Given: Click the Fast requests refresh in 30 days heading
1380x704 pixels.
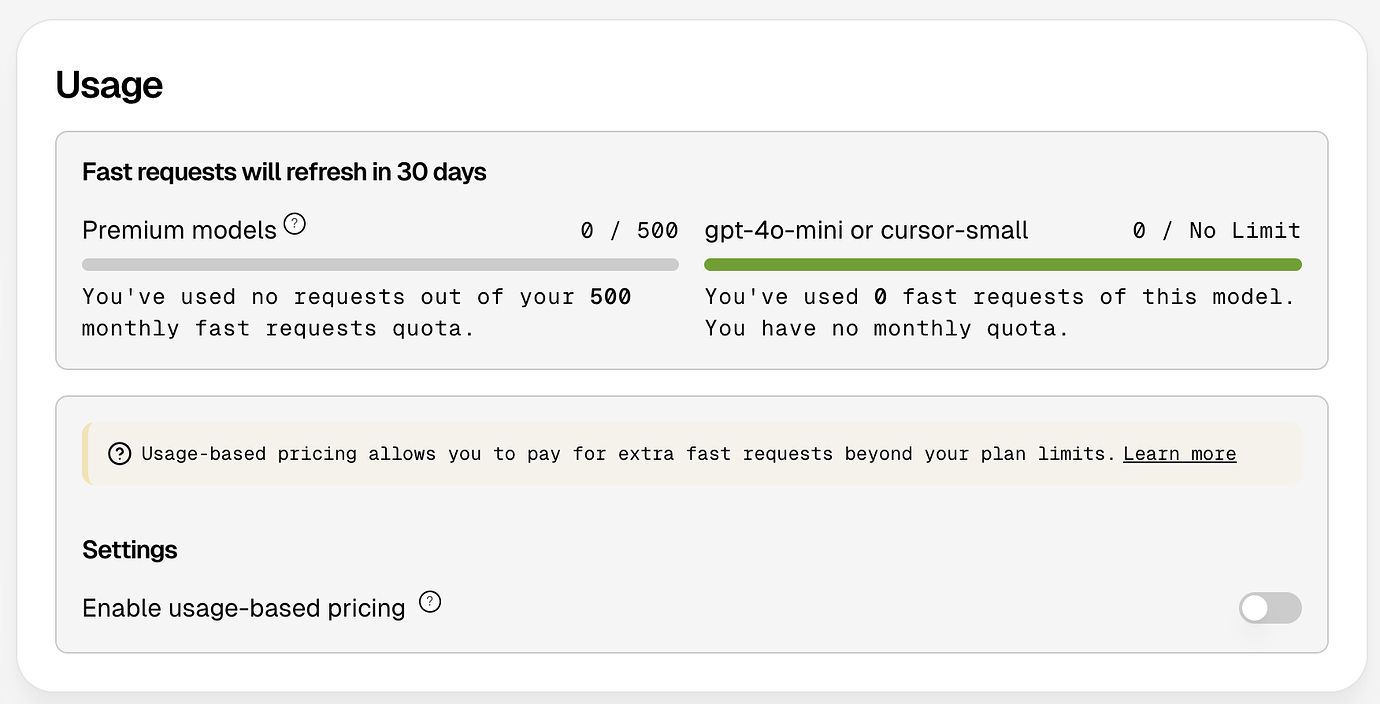Looking at the screenshot, I should click(x=284, y=172).
